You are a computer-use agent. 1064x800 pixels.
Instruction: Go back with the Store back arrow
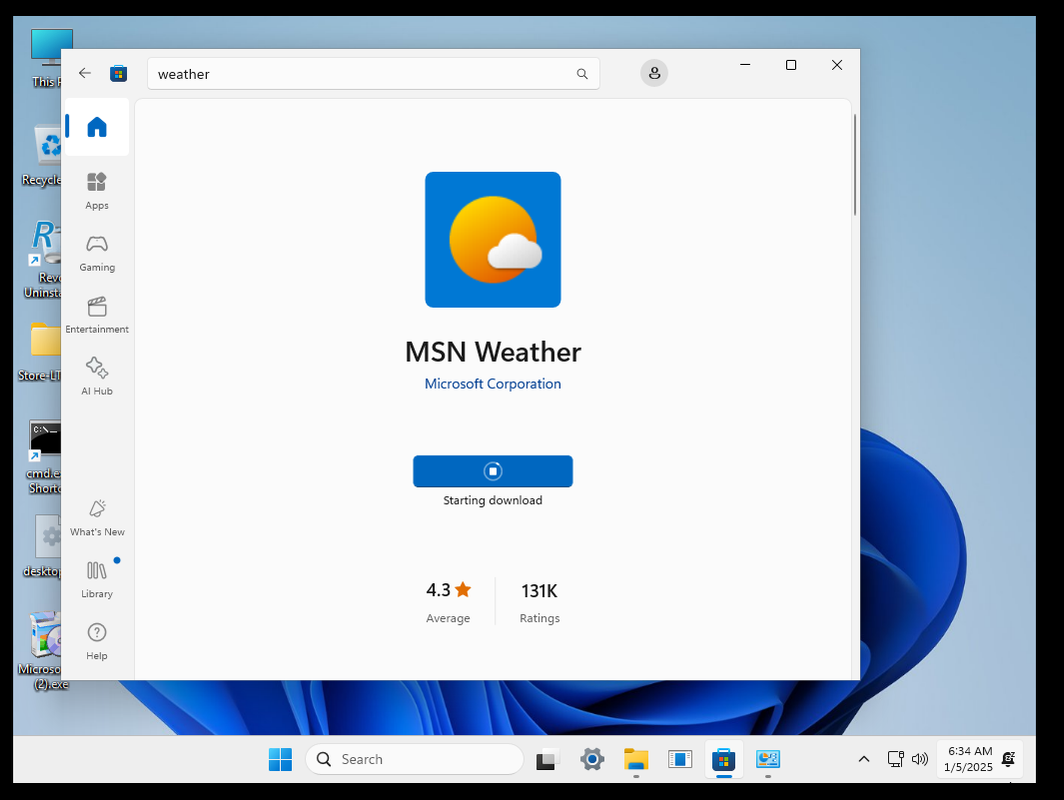(x=85, y=73)
